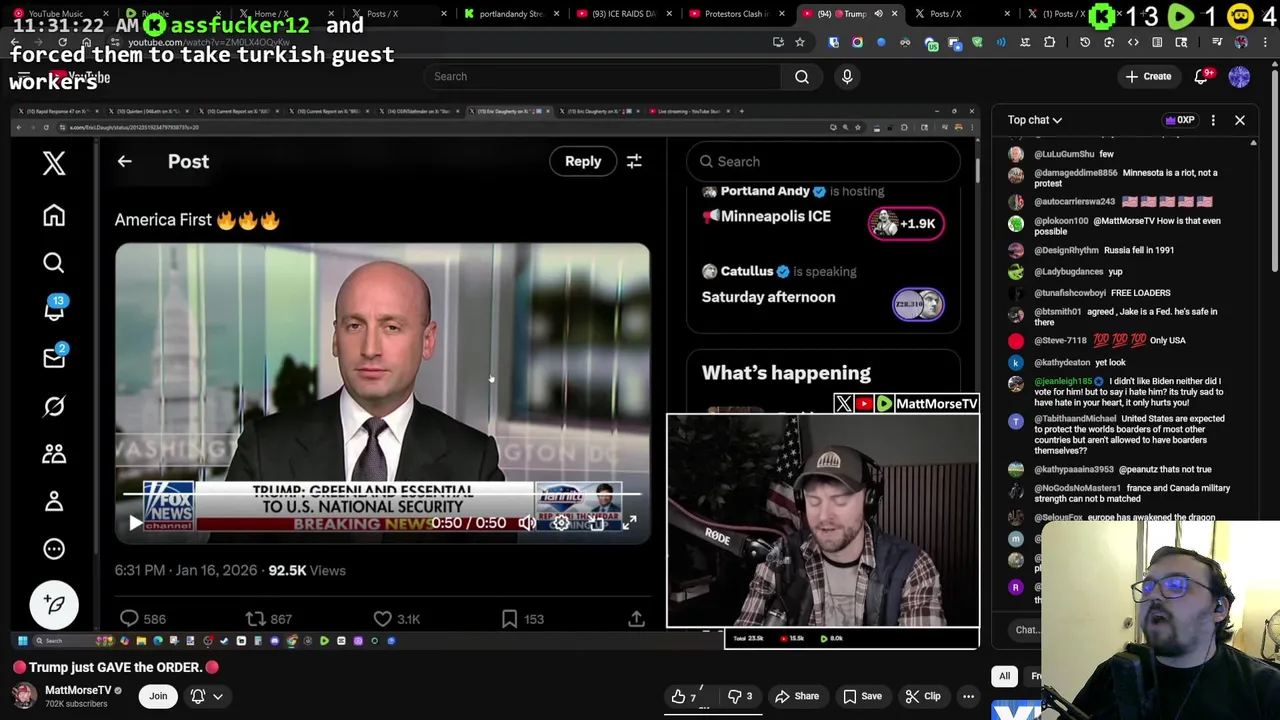Expand notification bell dropdown next to Join
This screenshot has width=1280, height=720.
pos(206,696)
